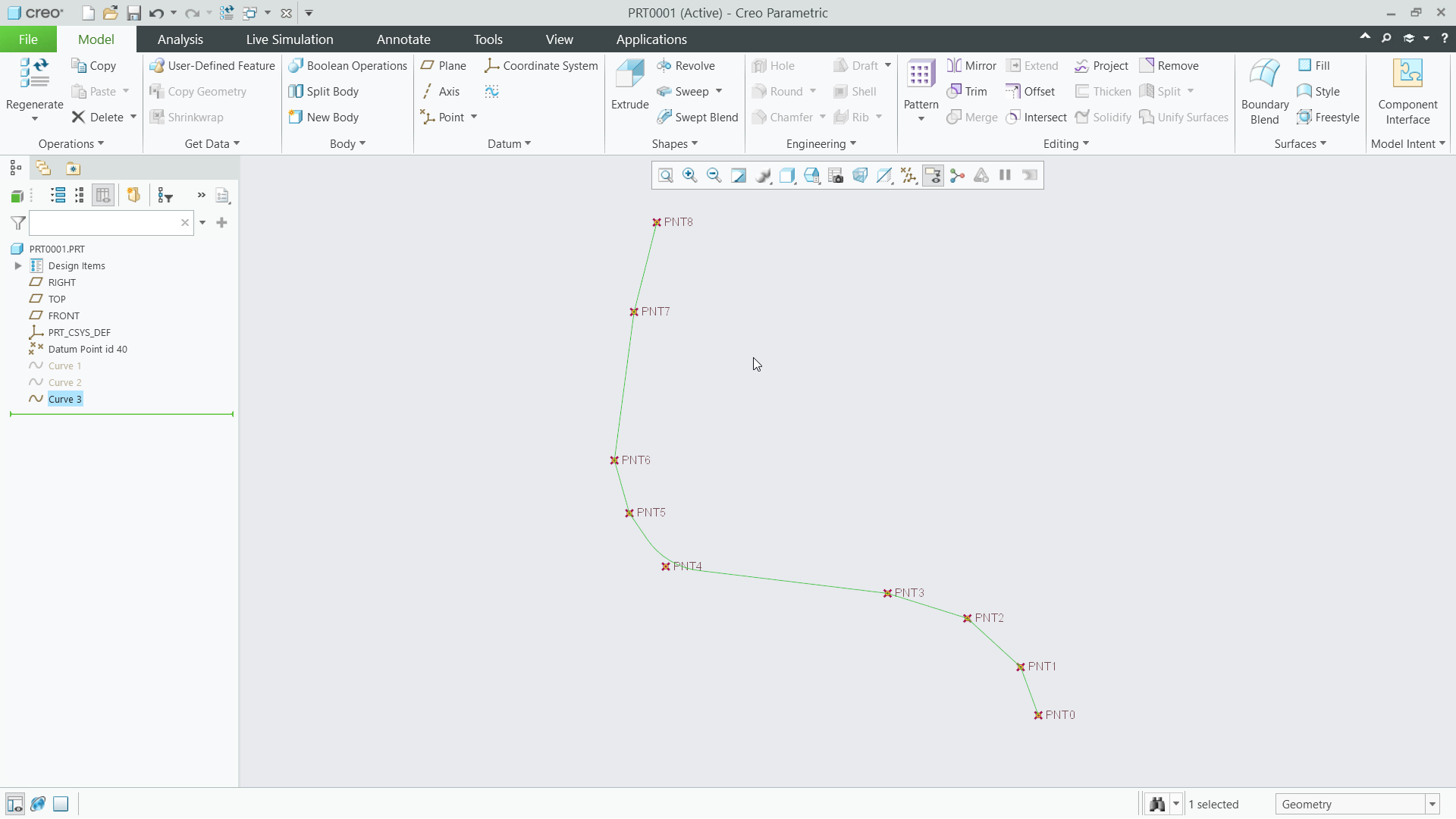
Task: Open the Engineering group dropdown
Action: 821,144
